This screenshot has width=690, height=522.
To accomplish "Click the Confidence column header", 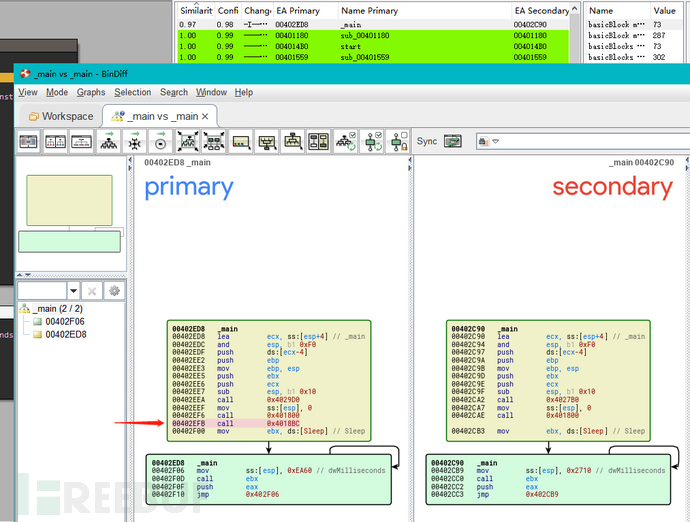I will click(x=228, y=11).
